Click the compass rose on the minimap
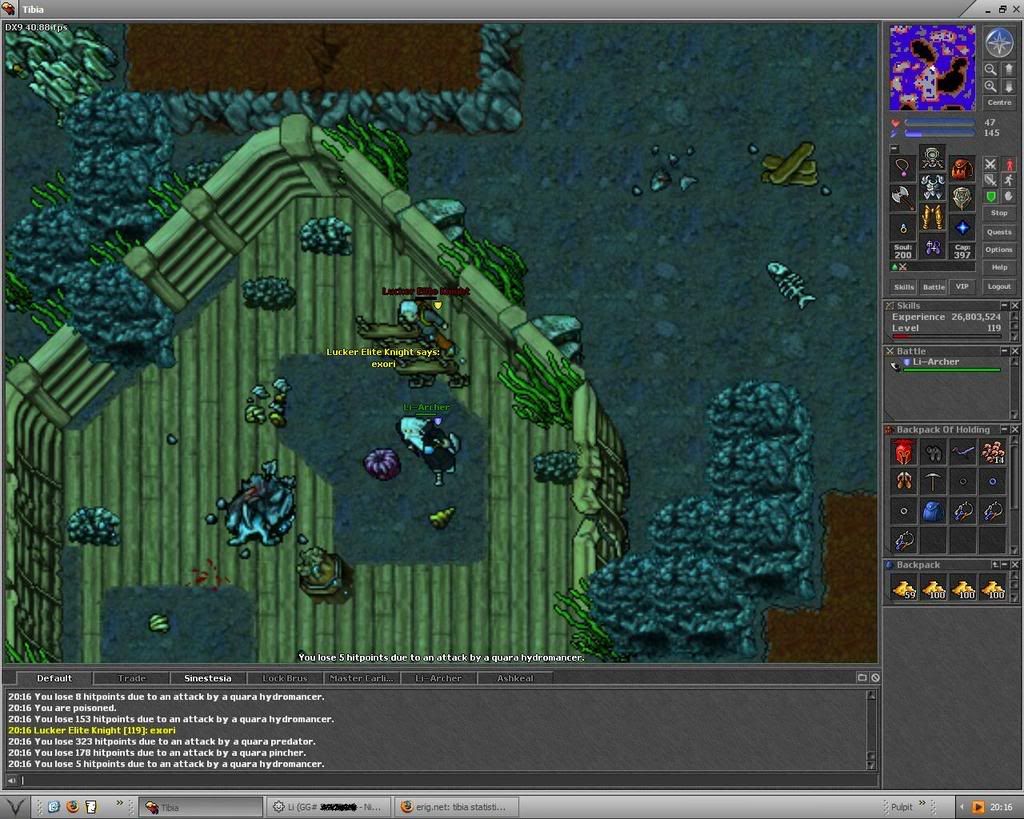Viewport: 1024px width, 819px height. pyautogui.click(x=999, y=42)
